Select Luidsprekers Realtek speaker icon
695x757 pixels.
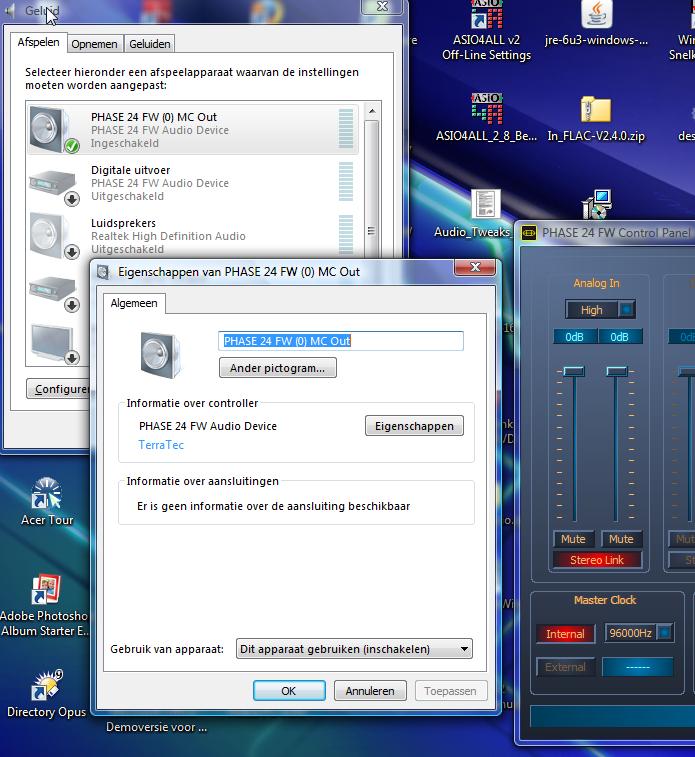point(53,237)
